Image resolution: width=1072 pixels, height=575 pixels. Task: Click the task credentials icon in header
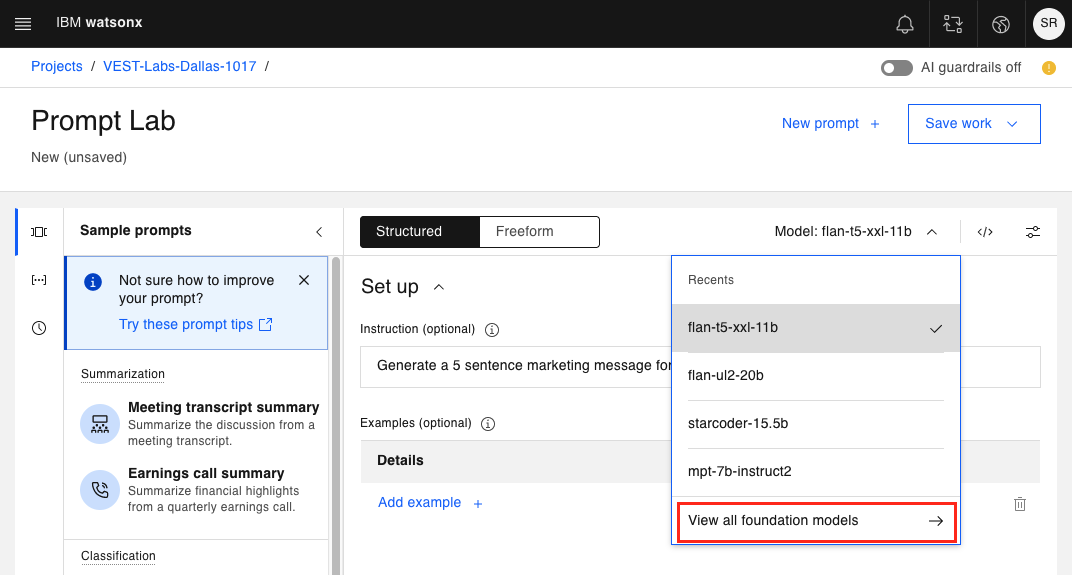click(x=953, y=24)
